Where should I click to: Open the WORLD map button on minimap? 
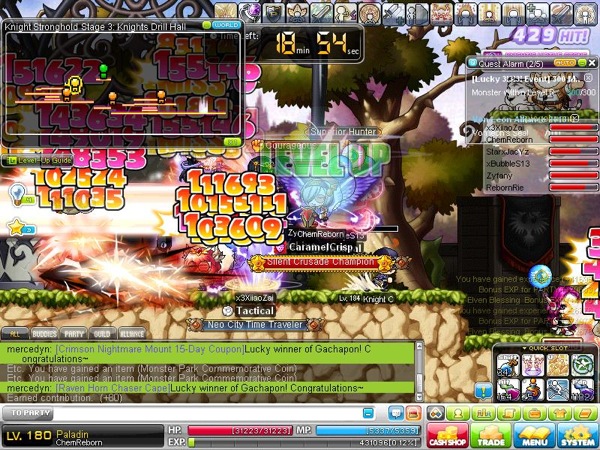[x=227, y=25]
